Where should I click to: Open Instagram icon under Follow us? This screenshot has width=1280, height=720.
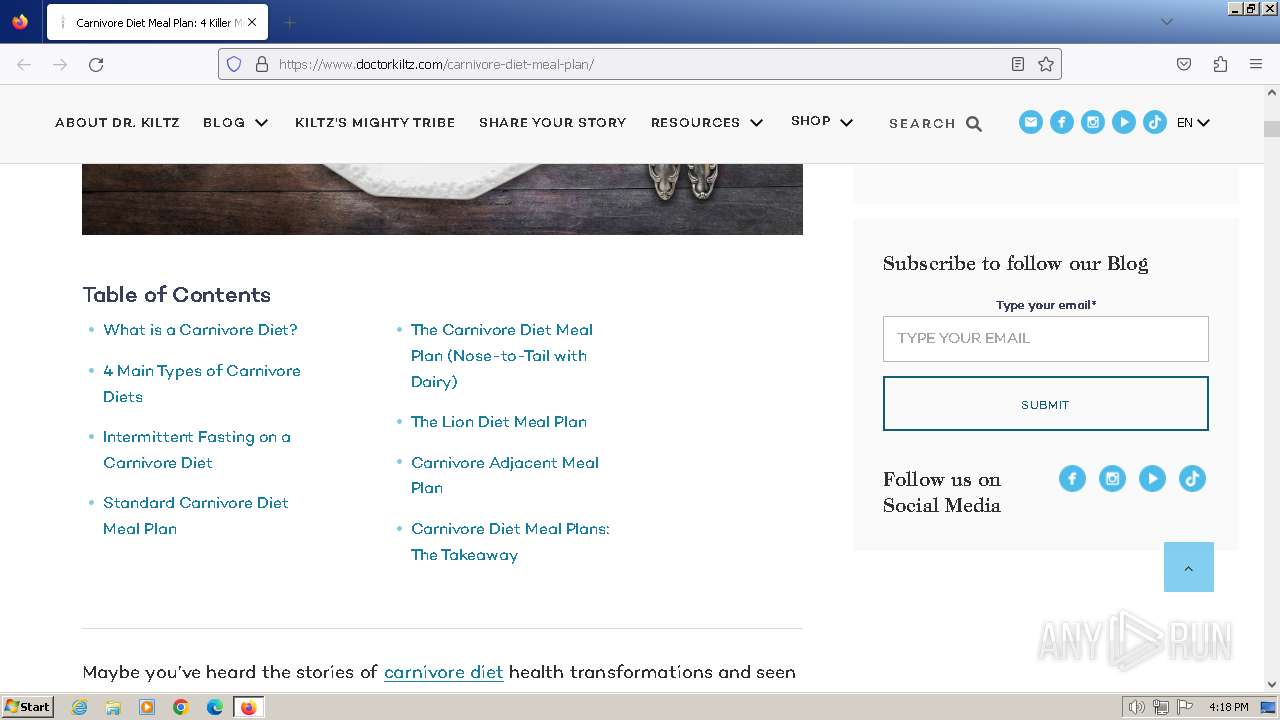pos(1112,479)
